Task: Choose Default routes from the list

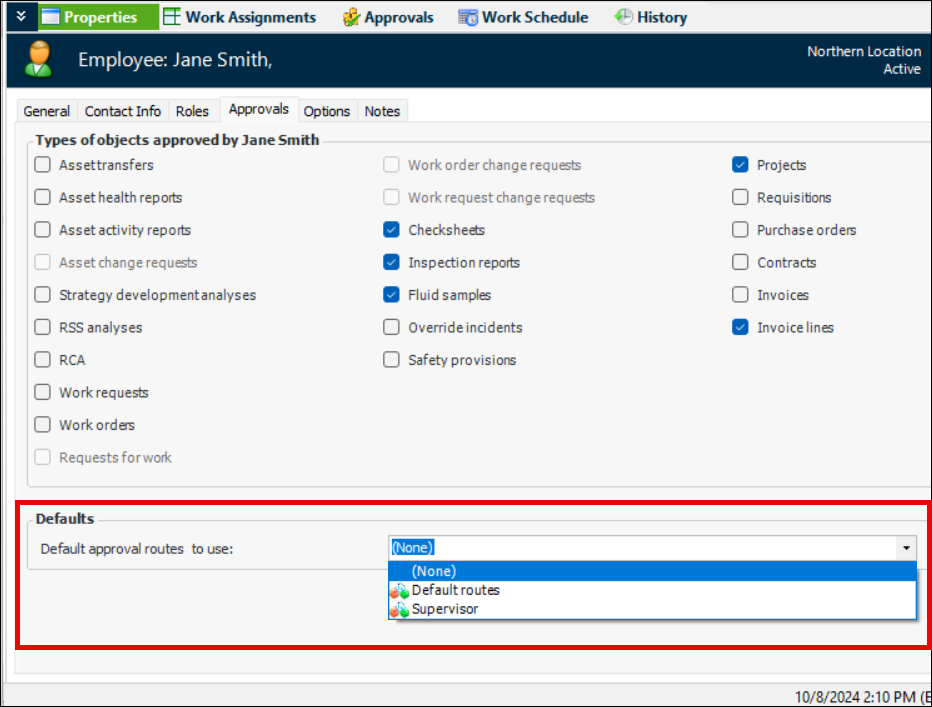Action: click(652, 590)
